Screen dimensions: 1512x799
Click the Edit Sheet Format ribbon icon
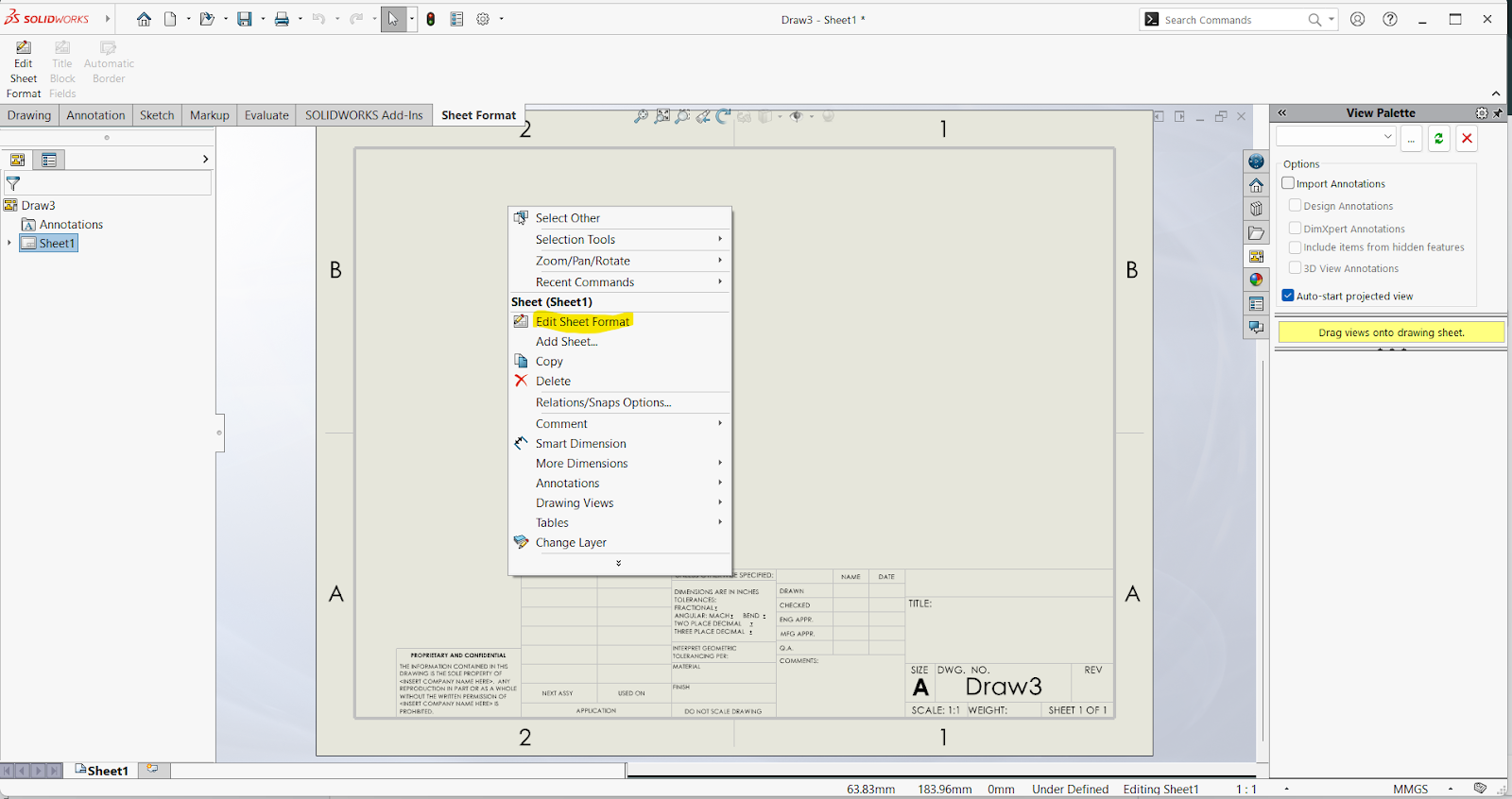24,48
